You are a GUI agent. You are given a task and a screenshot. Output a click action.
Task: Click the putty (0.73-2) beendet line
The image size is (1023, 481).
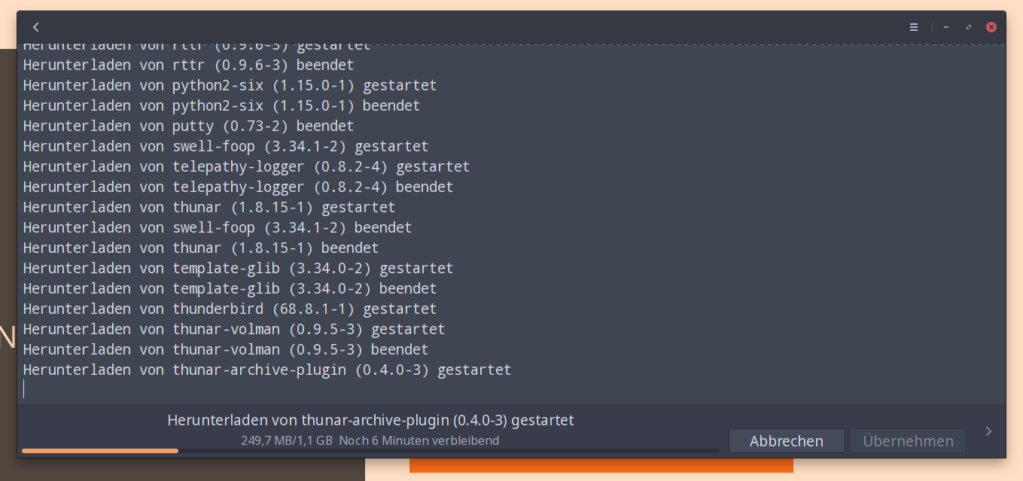coord(189,126)
